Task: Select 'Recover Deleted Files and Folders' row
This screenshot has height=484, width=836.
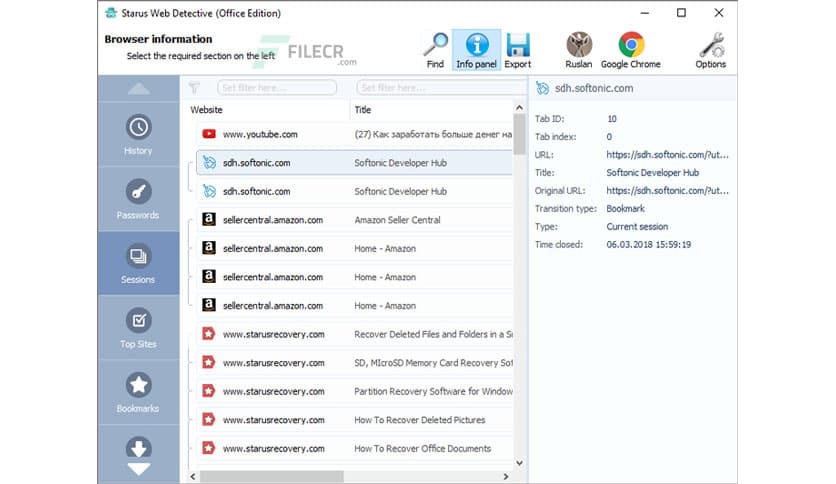Action: 354,334
